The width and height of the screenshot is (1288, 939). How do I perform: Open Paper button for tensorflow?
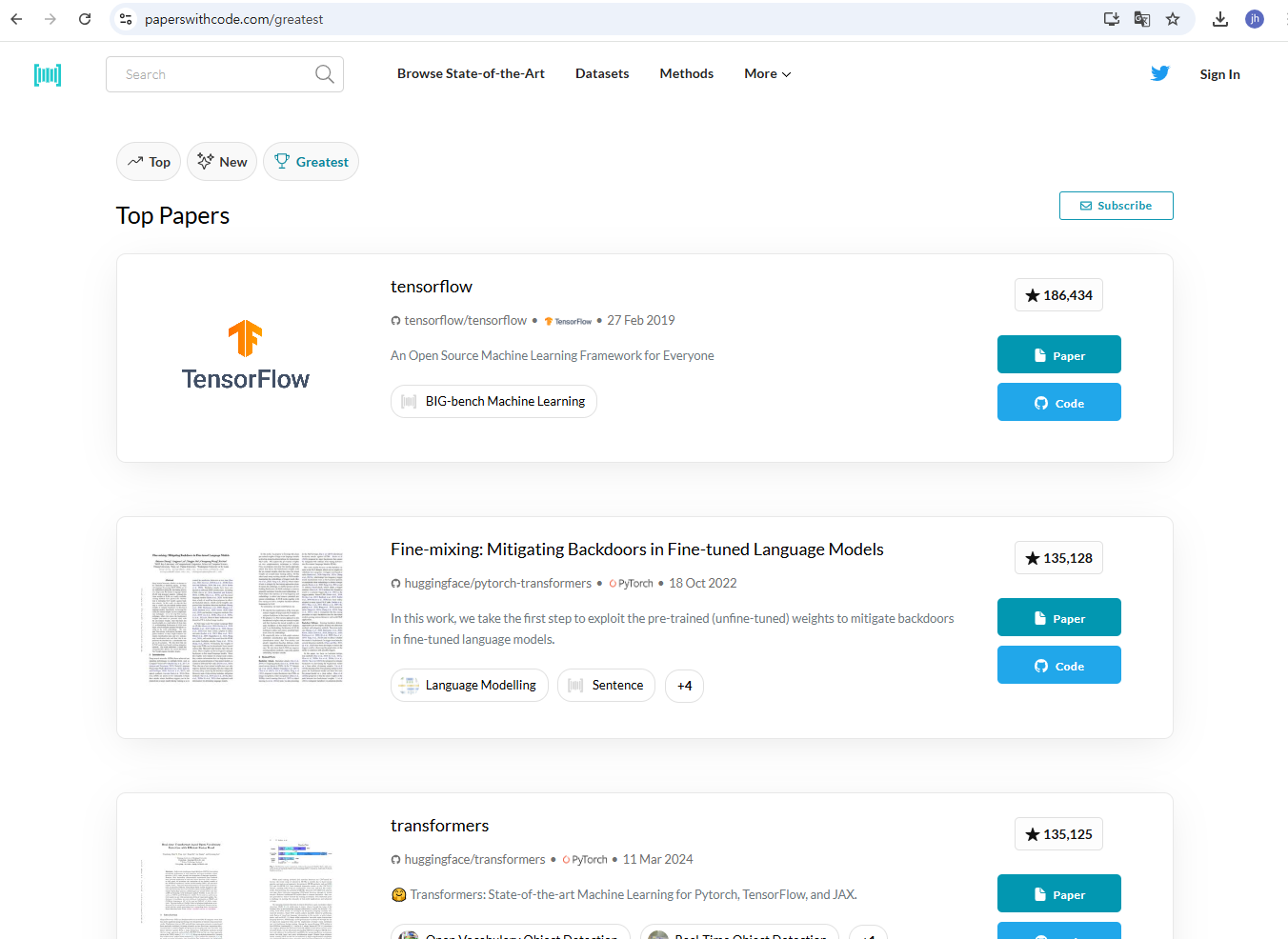coord(1059,354)
